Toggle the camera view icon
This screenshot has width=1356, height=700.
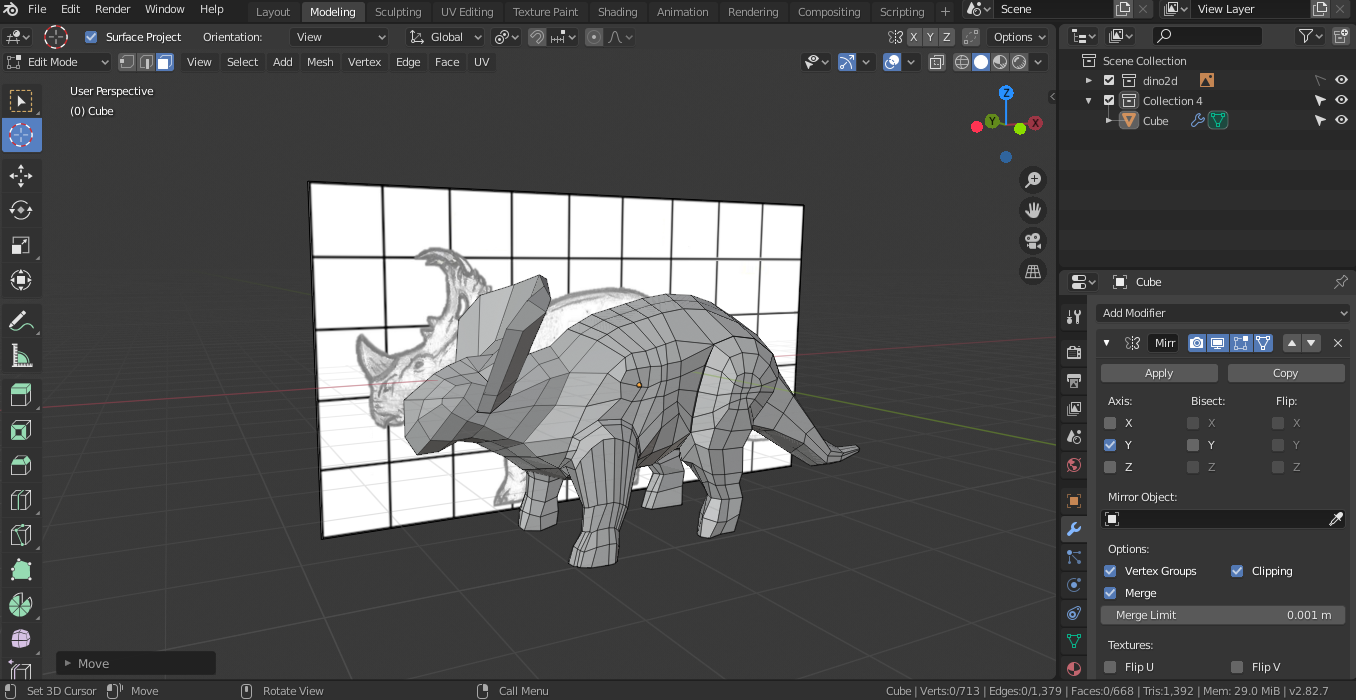[1033, 241]
